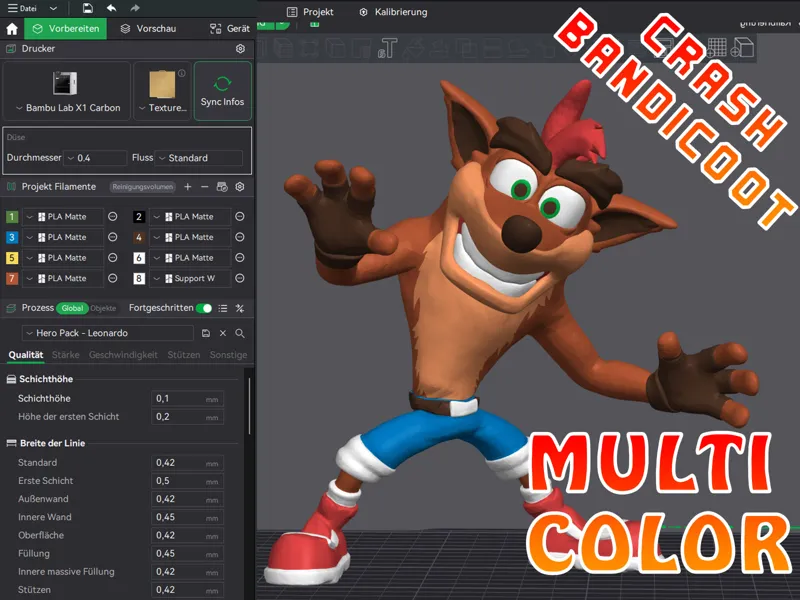Click the Füllung width field
The height and width of the screenshot is (600, 800).
(187, 554)
